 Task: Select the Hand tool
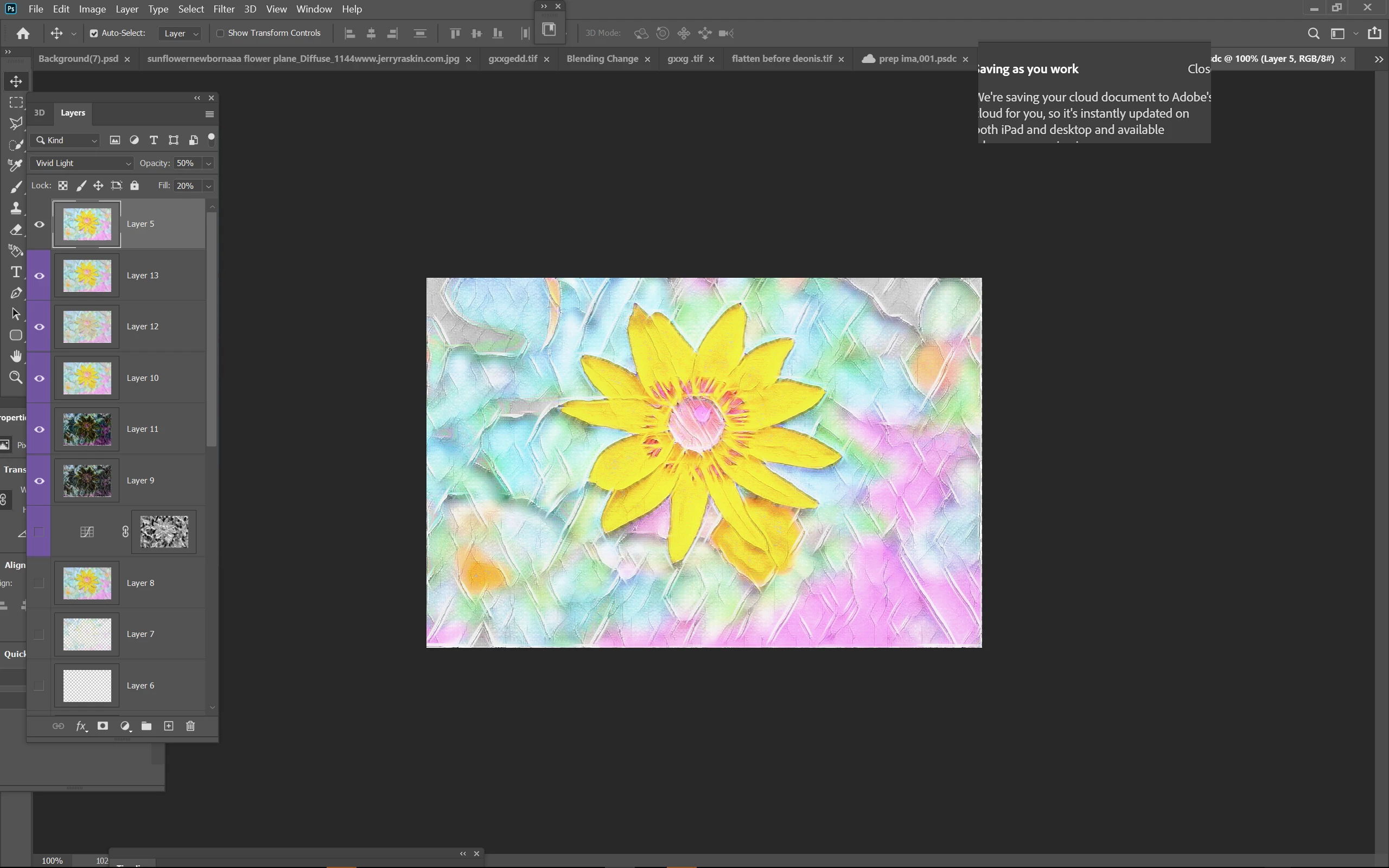[x=16, y=356]
